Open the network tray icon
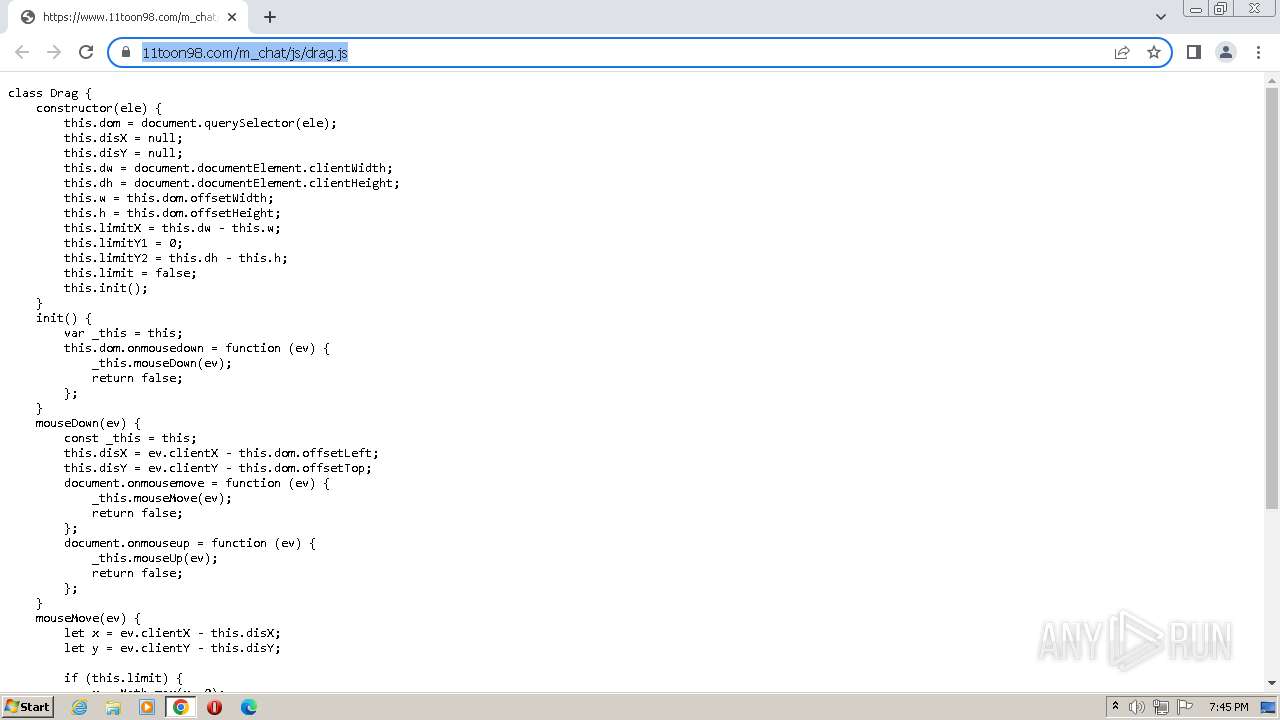This screenshot has height=720, width=1280. (1161, 707)
